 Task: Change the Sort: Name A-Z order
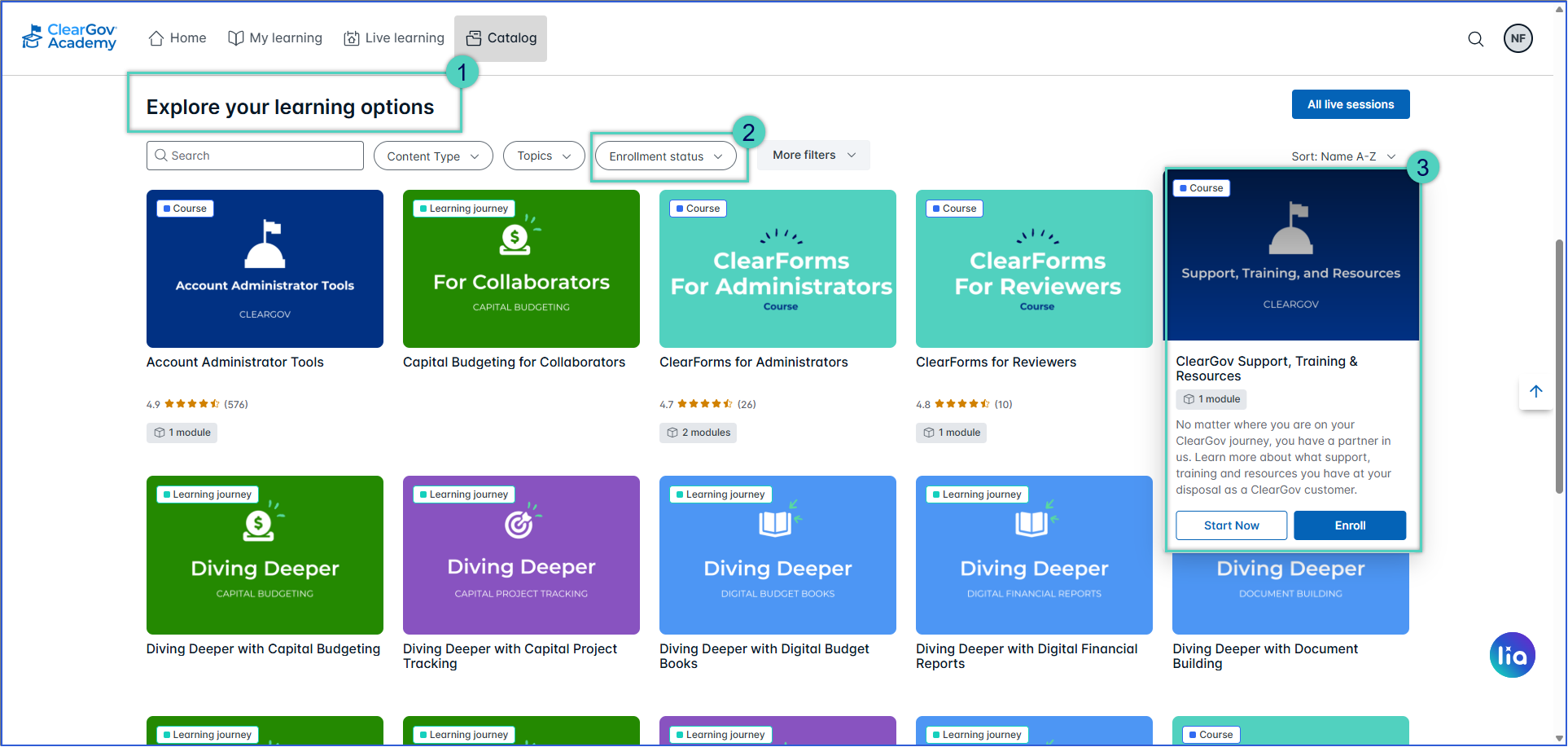coord(1343,156)
